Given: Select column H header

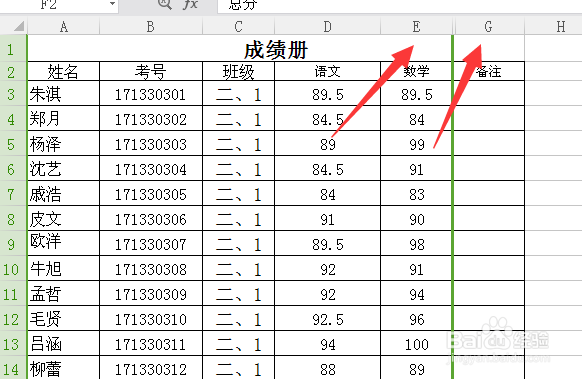Looking at the screenshot, I should (x=553, y=26).
